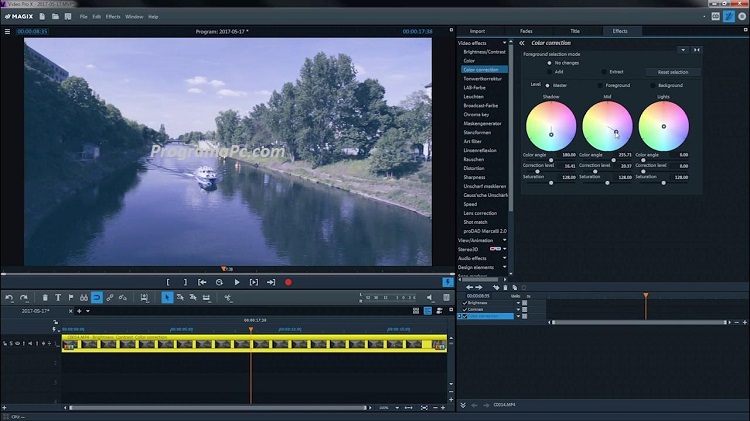
Task: Open the Effects menu in menu bar
Action: (x=113, y=17)
